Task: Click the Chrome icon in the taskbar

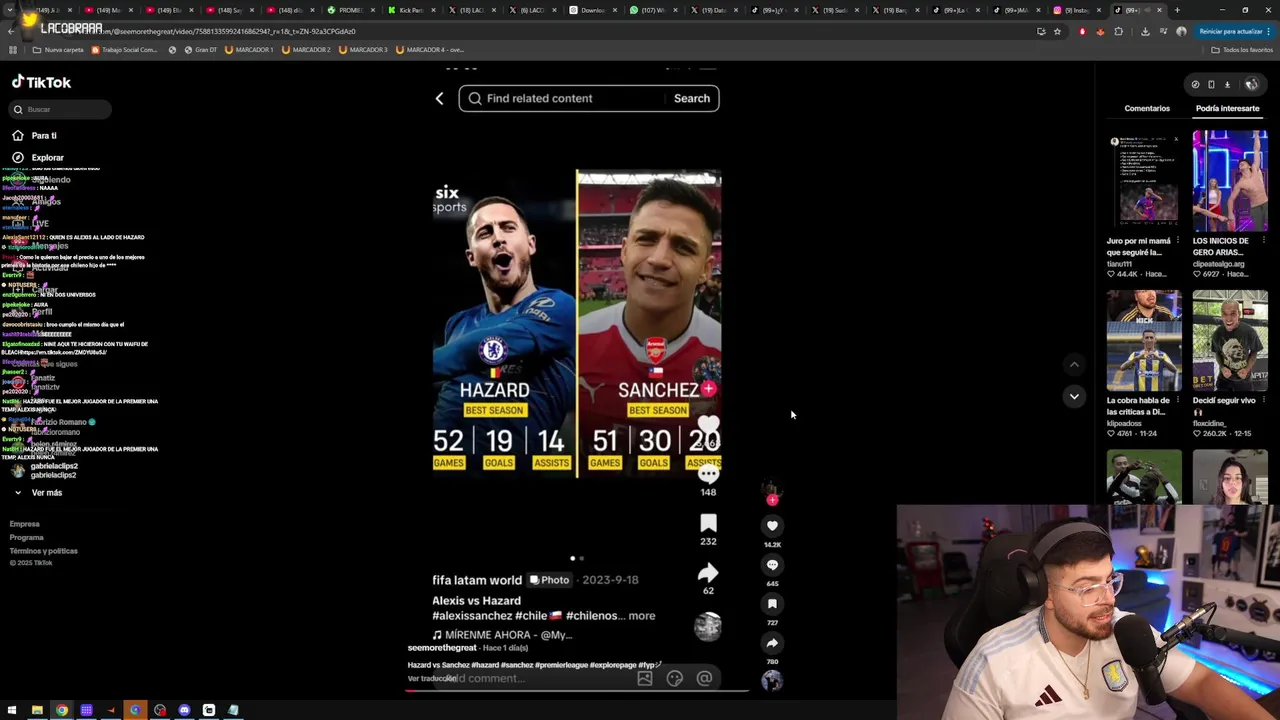Action: coord(62,711)
